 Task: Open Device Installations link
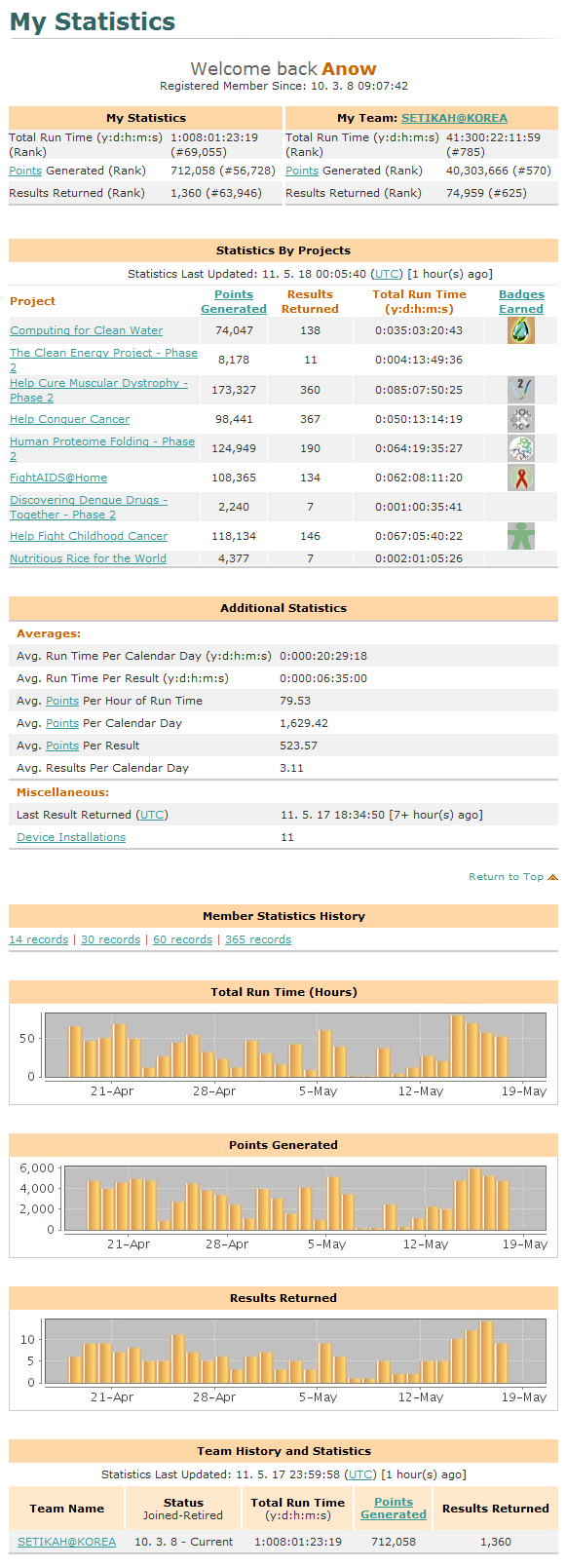pyautogui.click(x=71, y=837)
